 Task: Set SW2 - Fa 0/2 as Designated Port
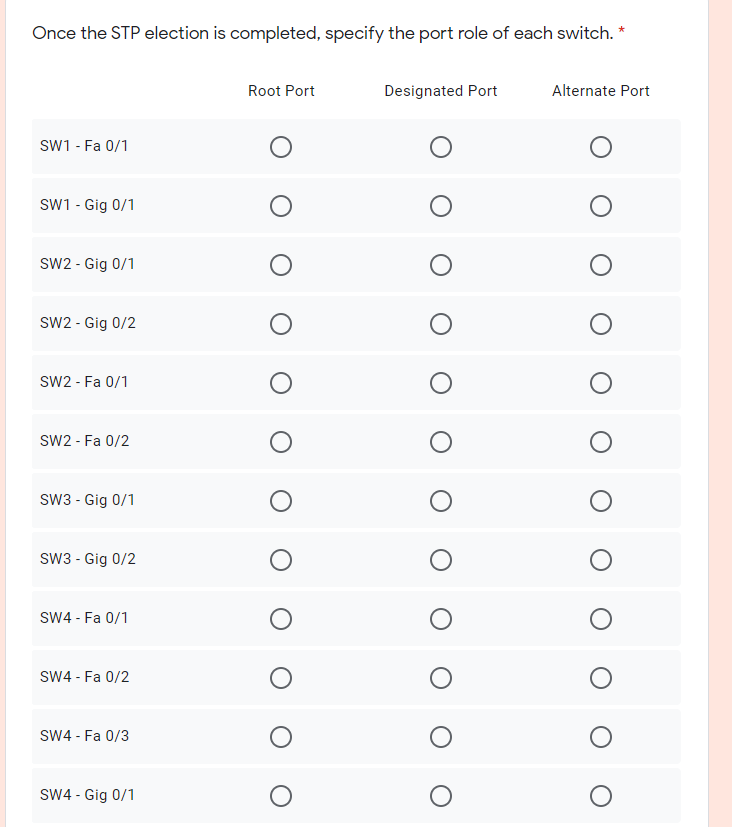coord(441,441)
